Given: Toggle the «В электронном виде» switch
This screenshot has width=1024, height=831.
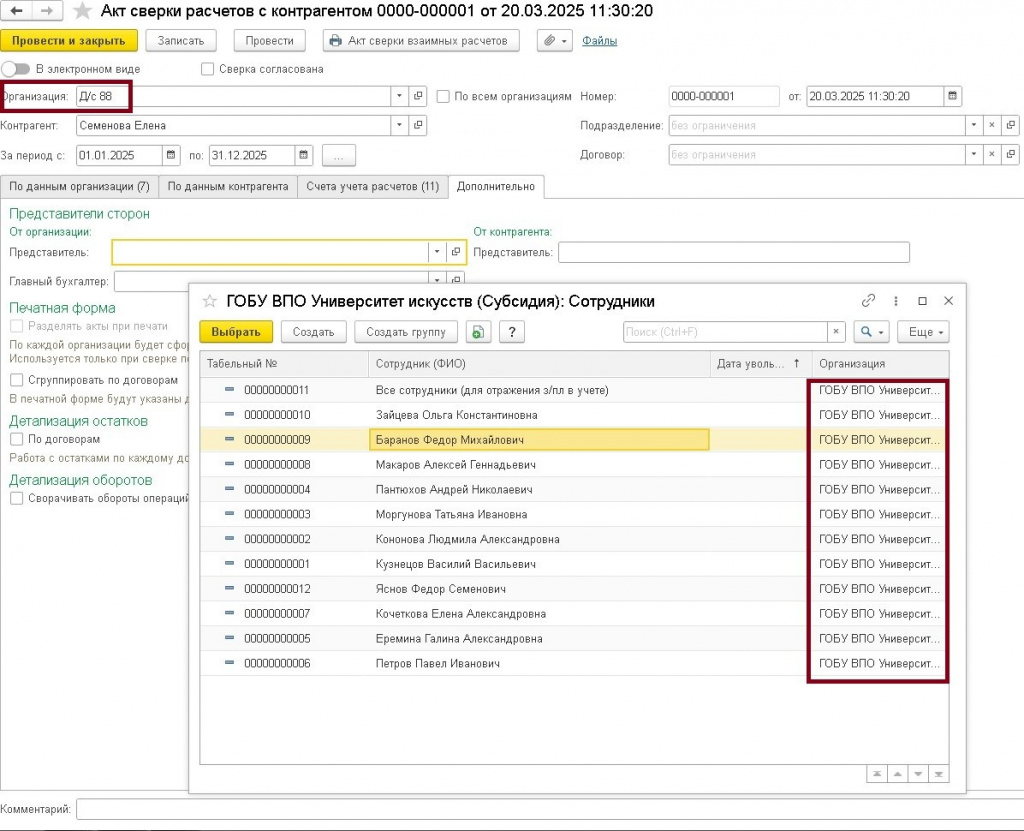Looking at the screenshot, I should pyautogui.click(x=16, y=69).
